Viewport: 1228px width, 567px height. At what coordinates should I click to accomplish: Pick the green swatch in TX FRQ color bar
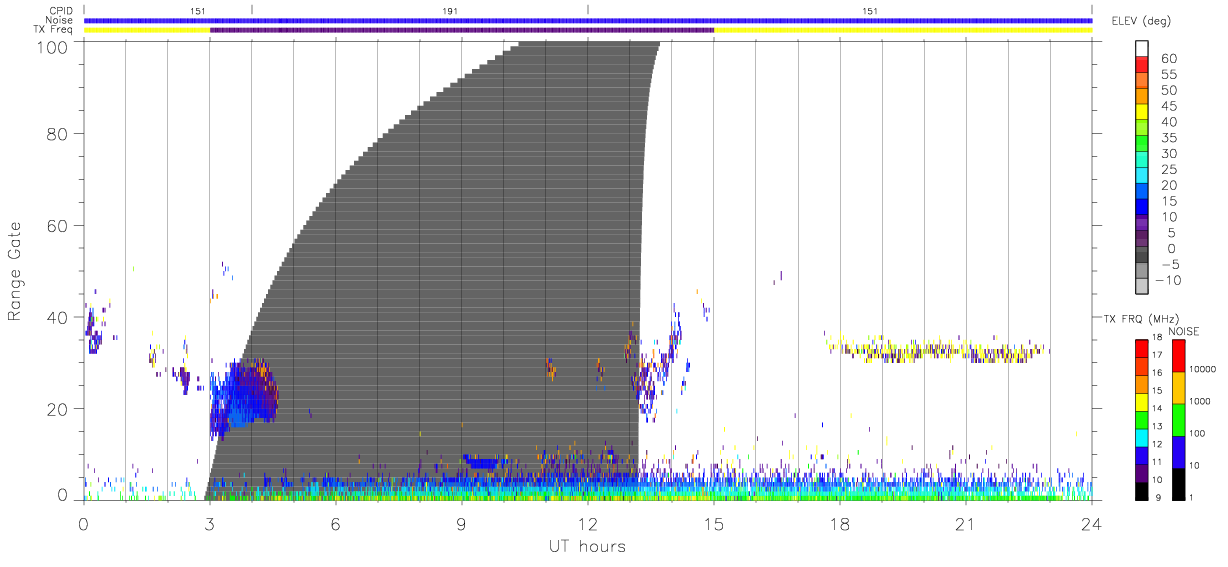point(1141,420)
